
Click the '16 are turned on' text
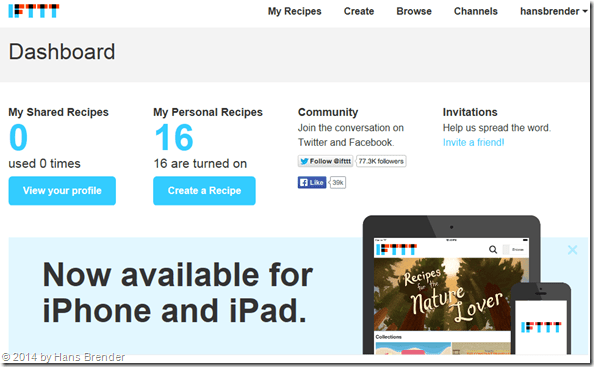[200, 164]
